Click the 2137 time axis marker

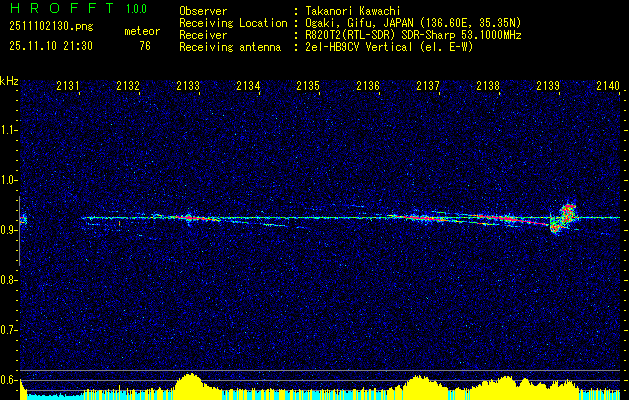(428, 86)
